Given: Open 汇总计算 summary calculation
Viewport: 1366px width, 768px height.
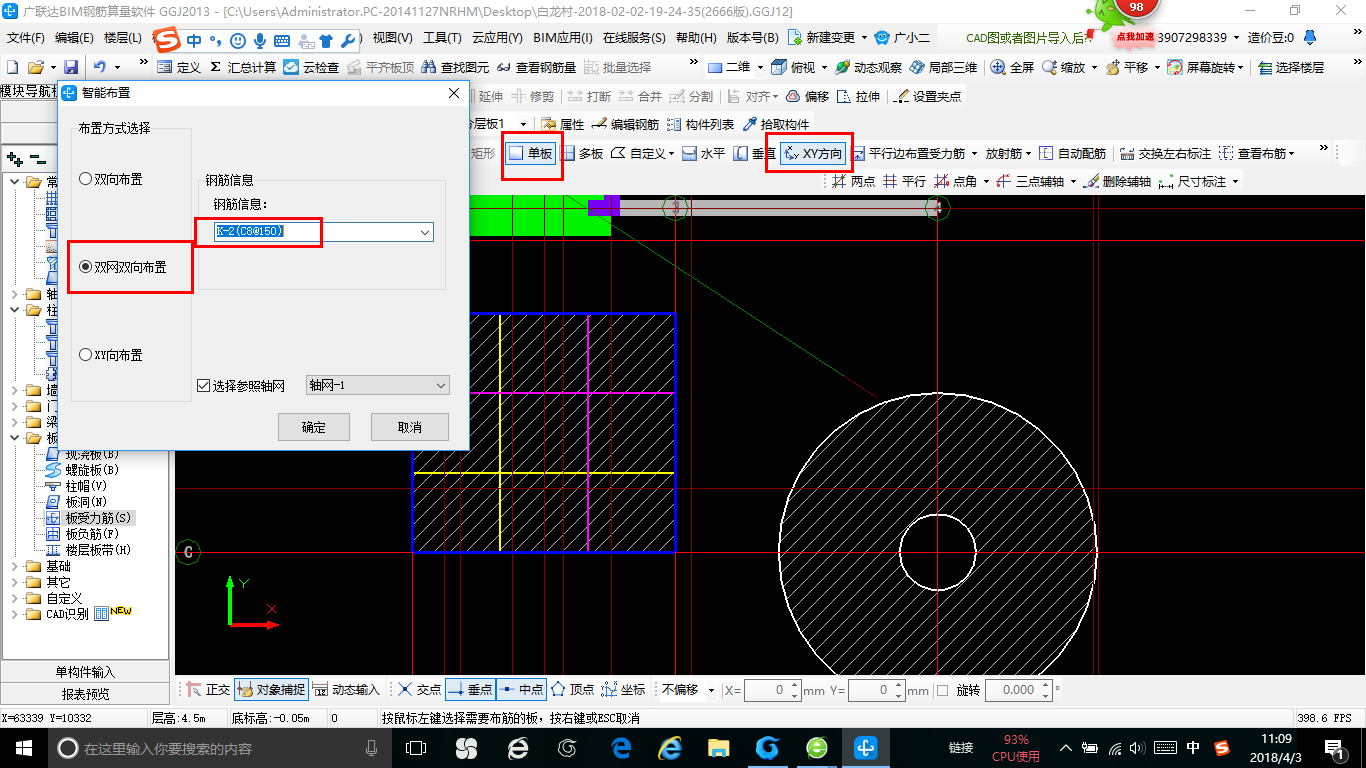Looking at the screenshot, I should pos(242,68).
